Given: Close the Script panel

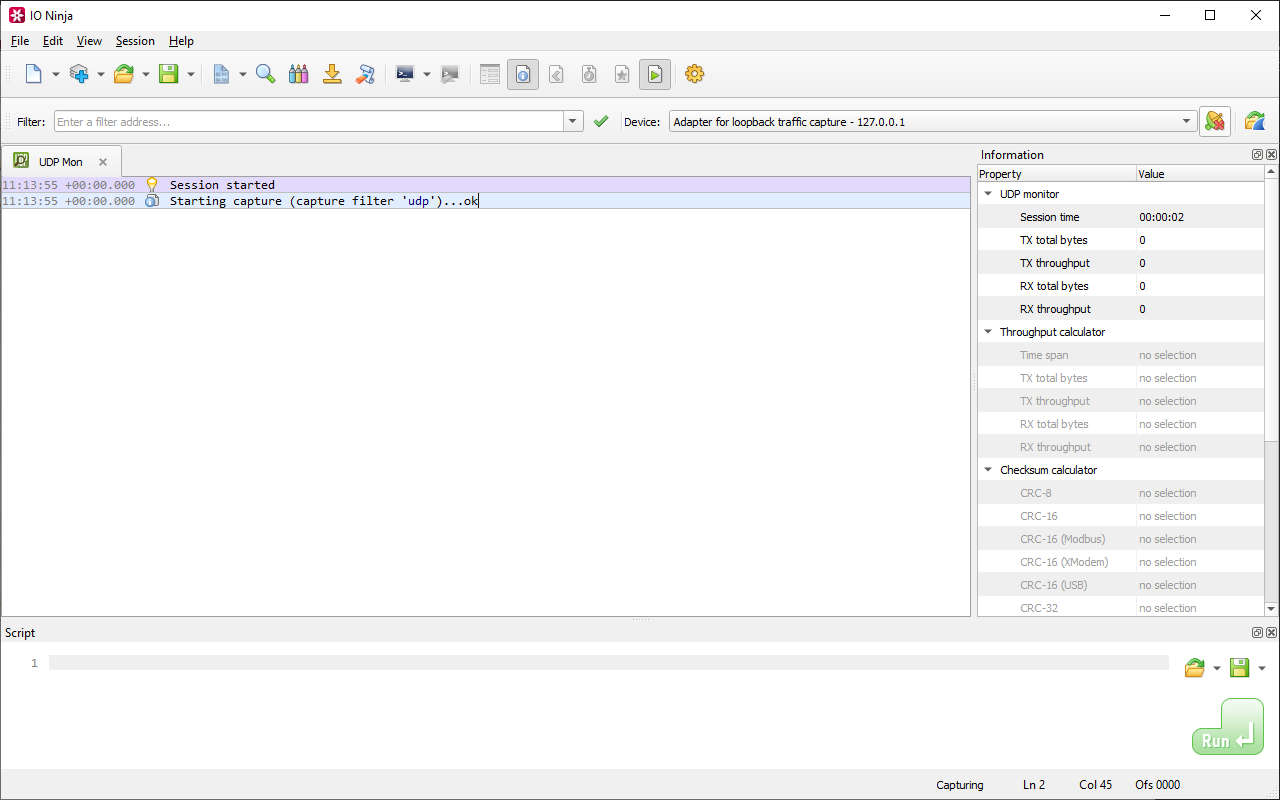Looking at the screenshot, I should (1271, 633).
